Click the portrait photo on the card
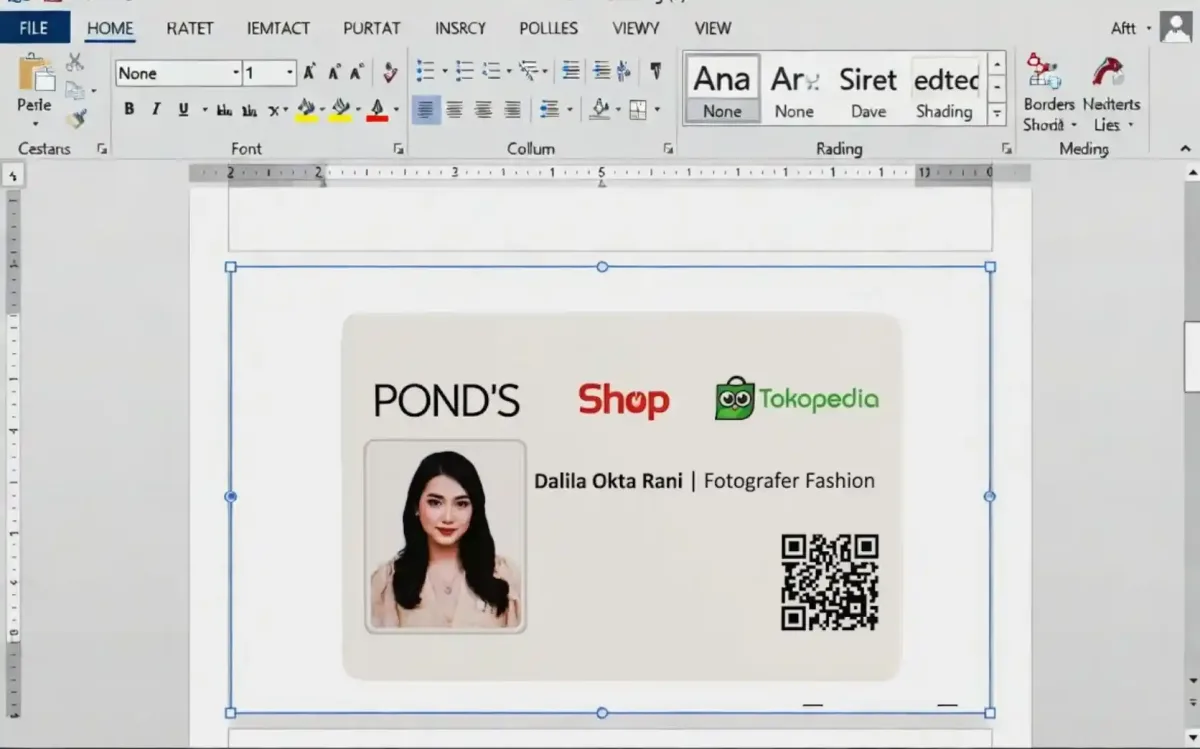Image resolution: width=1200 pixels, height=749 pixels. click(x=445, y=536)
